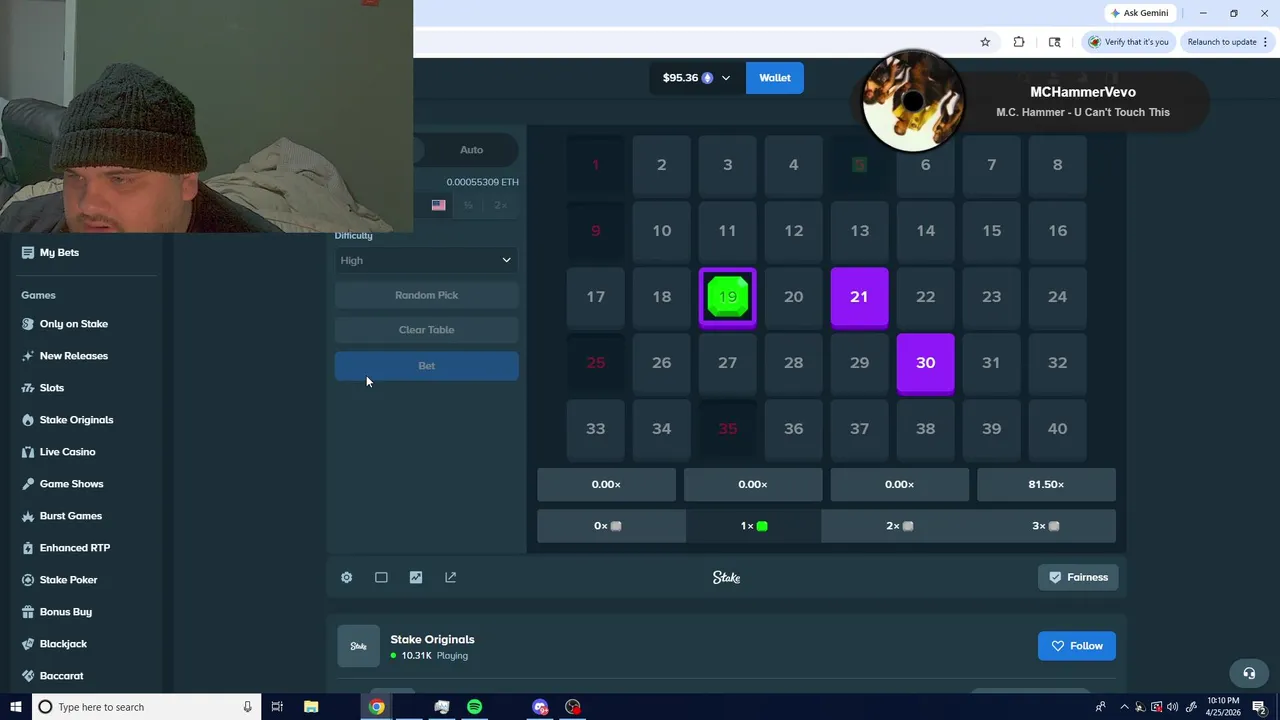Viewport: 1280px width, 720px height.
Task: Open media control icon in Chrome toolbar
Action: click(1054, 42)
